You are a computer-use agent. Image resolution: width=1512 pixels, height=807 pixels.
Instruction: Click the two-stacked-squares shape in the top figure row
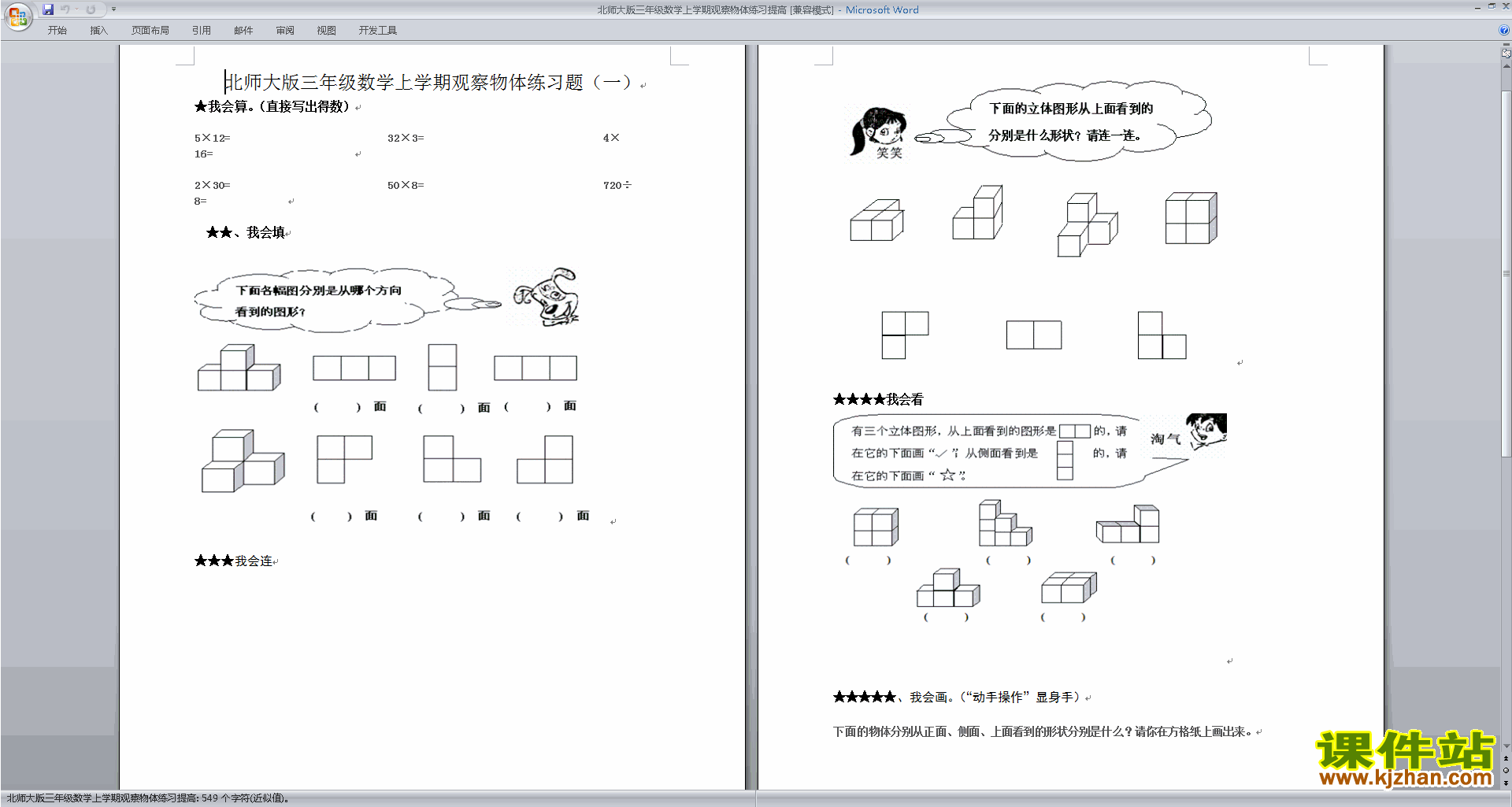pyautogui.click(x=443, y=367)
